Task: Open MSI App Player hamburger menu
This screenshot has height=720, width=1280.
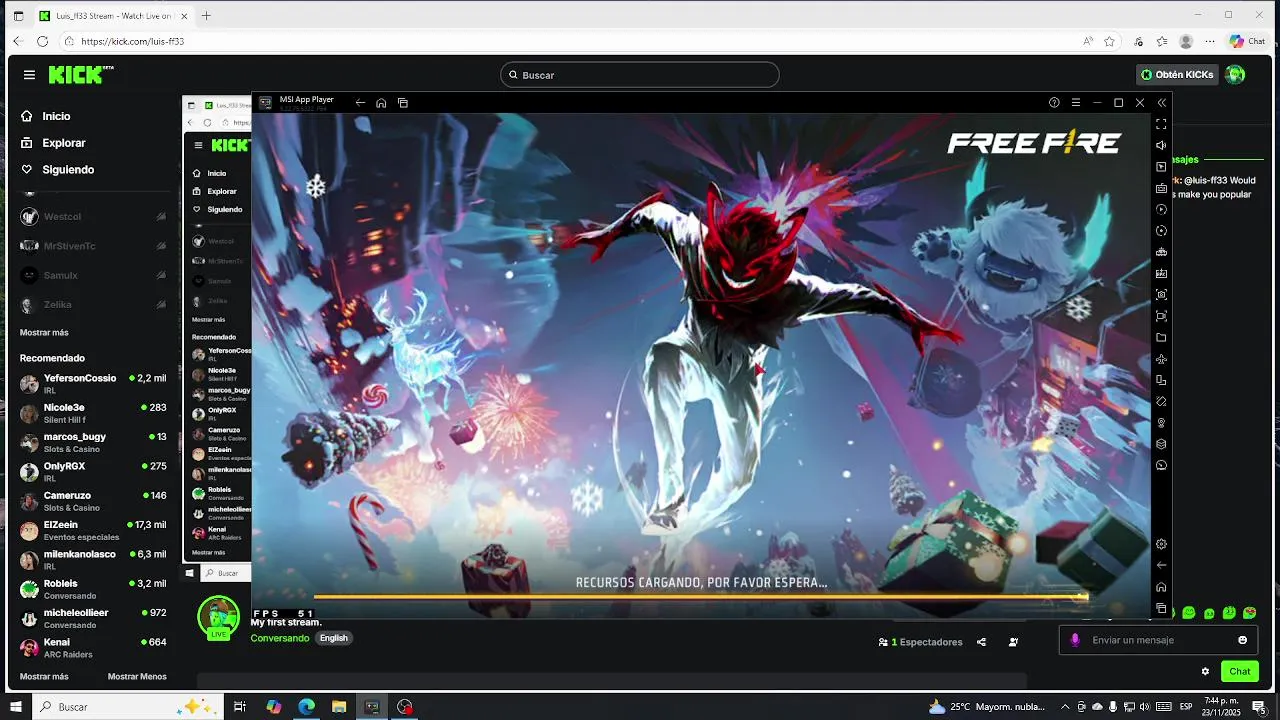Action: pos(1076,102)
